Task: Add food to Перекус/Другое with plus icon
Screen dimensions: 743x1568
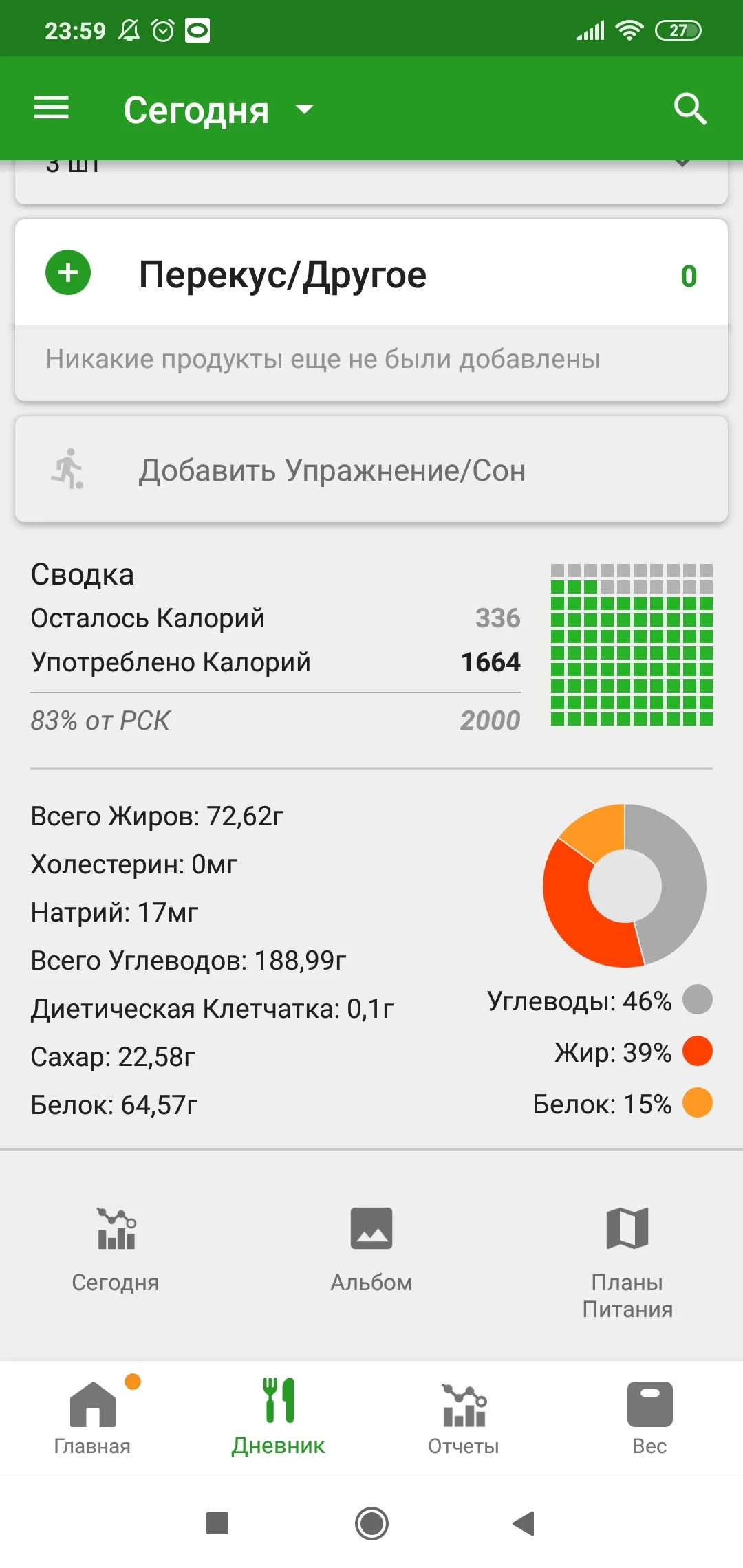Action: tap(68, 273)
